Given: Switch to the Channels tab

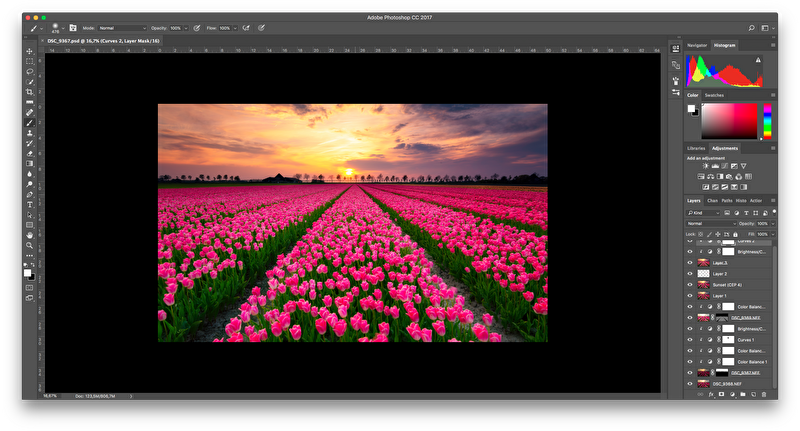Looking at the screenshot, I should click(712, 200).
